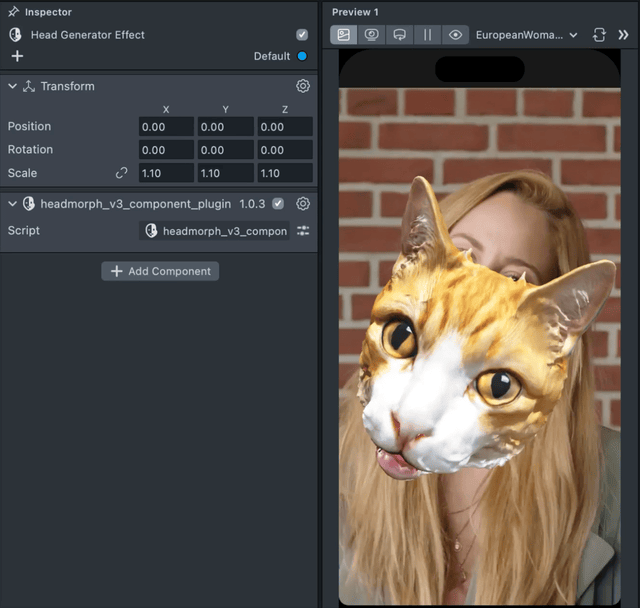This screenshot has width=640, height=608.
Task: Toggle the Scale proportional link icon
Action: click(122, 173)
